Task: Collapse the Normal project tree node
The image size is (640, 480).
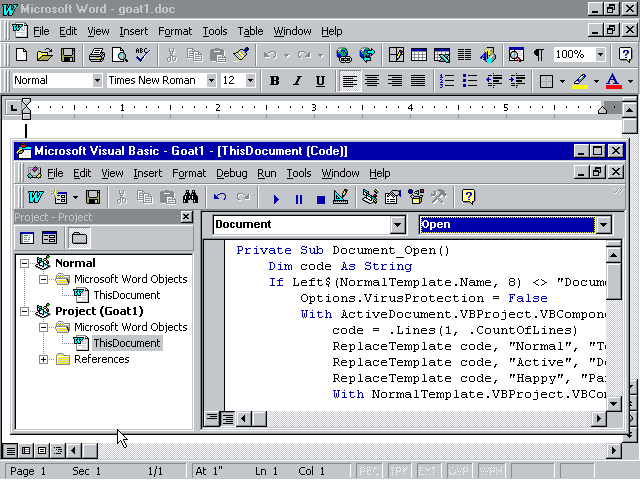Action: [24, 263]
